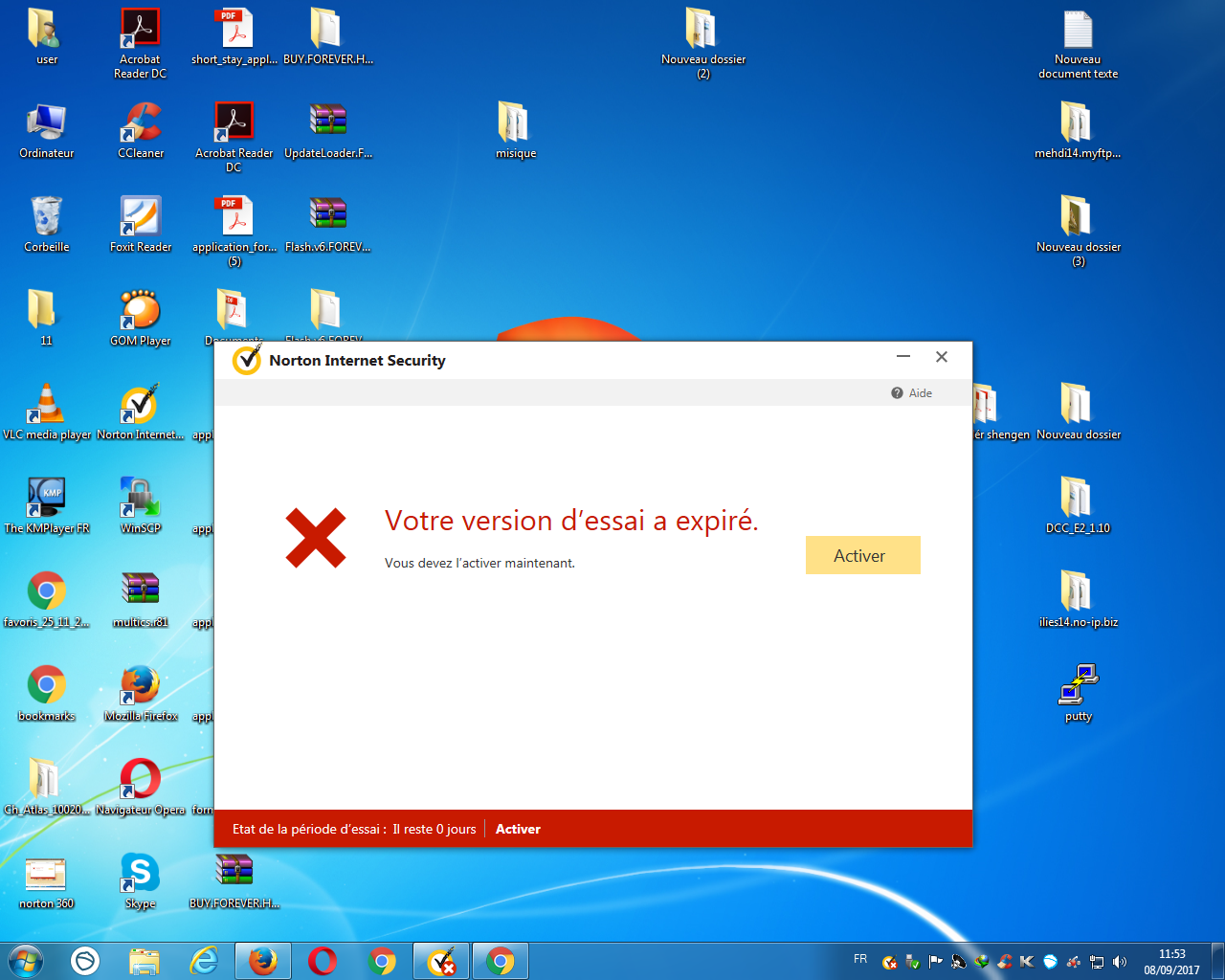This screenshot has width=1225, height=980.
Task: Switch to Firefox in taskbar
Action: 263,960
